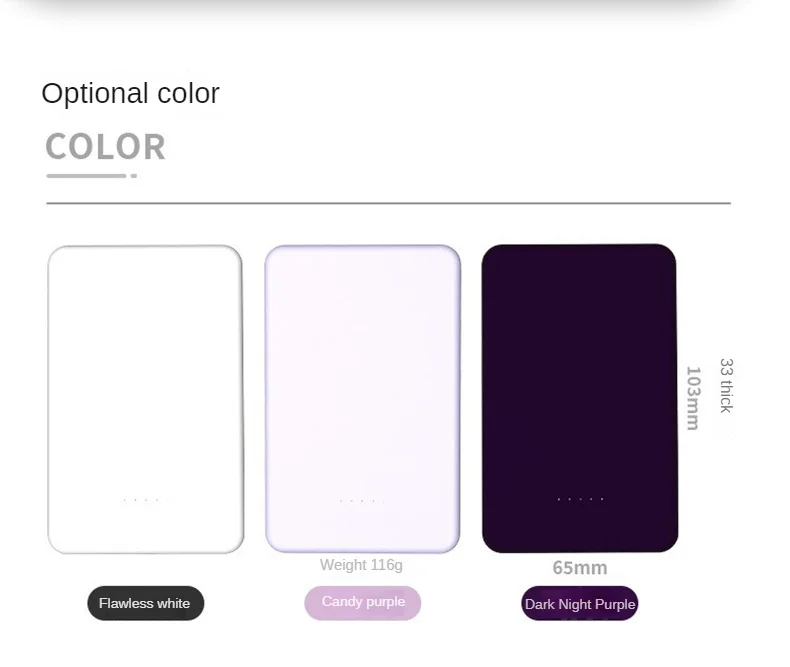
Task: Select the 65mm width dimension label
Action: [580, 568]
